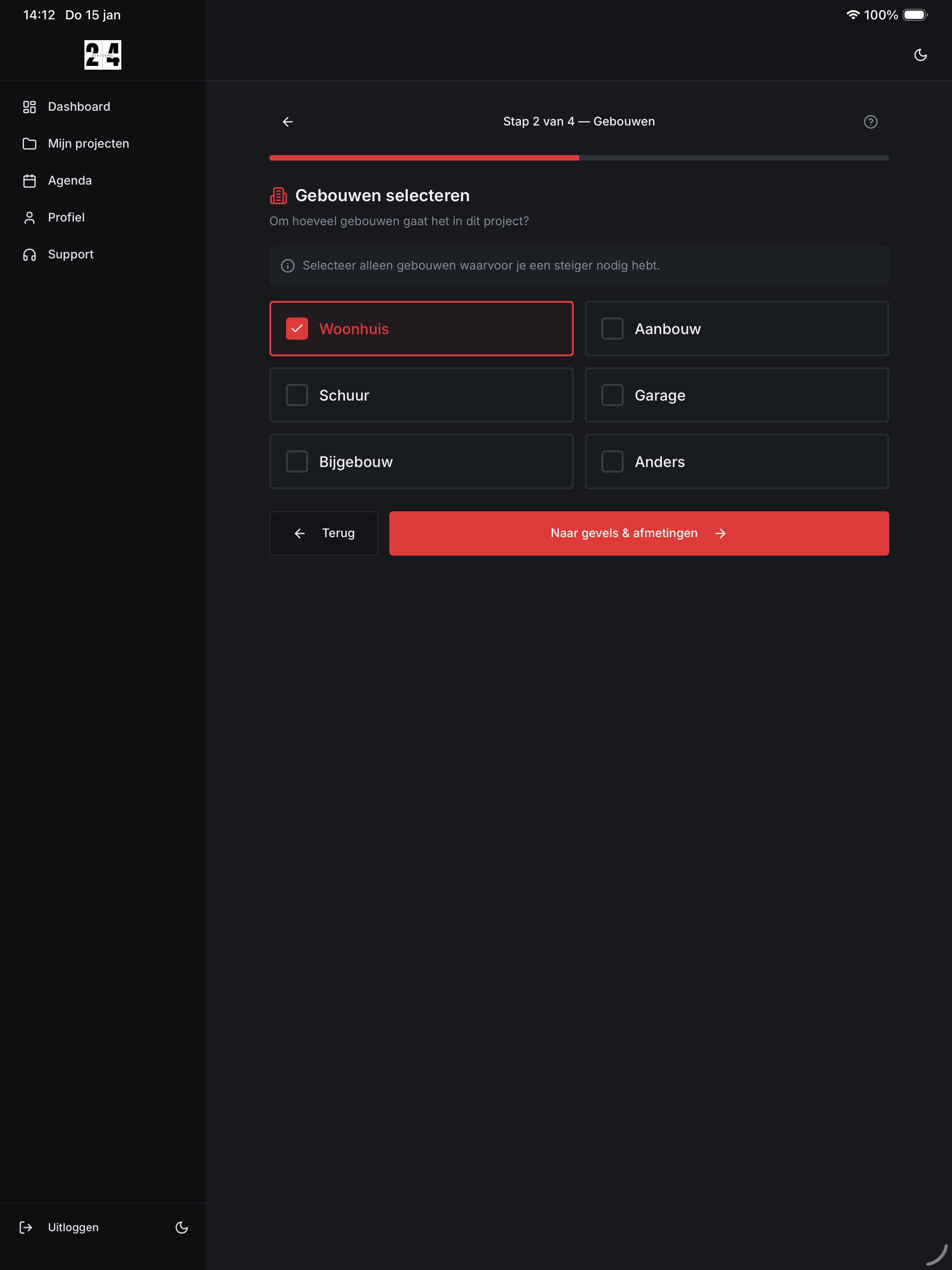Click the Wi-Fi status icon
This screenshot has width=952, height=1270.
pyautogui.click(x=853, y=15)
